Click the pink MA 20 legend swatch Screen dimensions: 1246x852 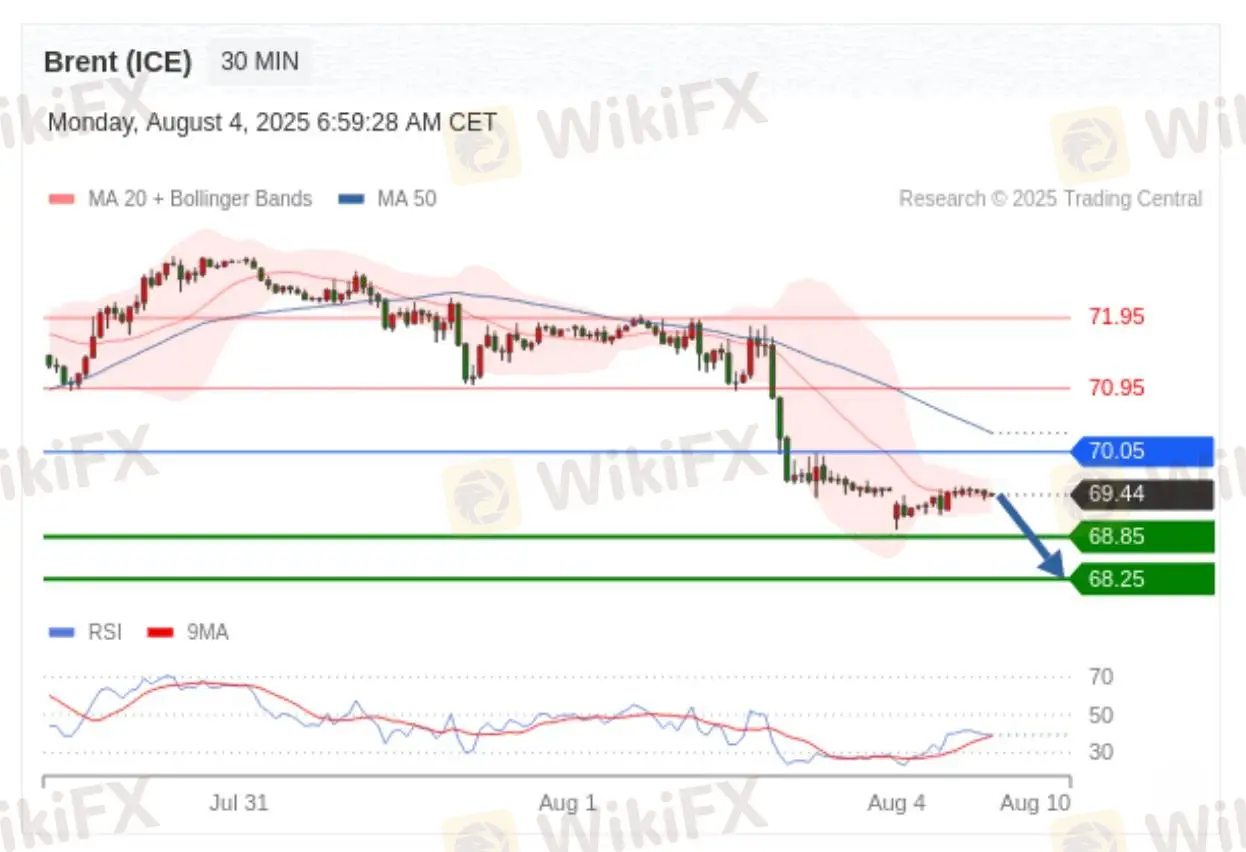(62, 199)
